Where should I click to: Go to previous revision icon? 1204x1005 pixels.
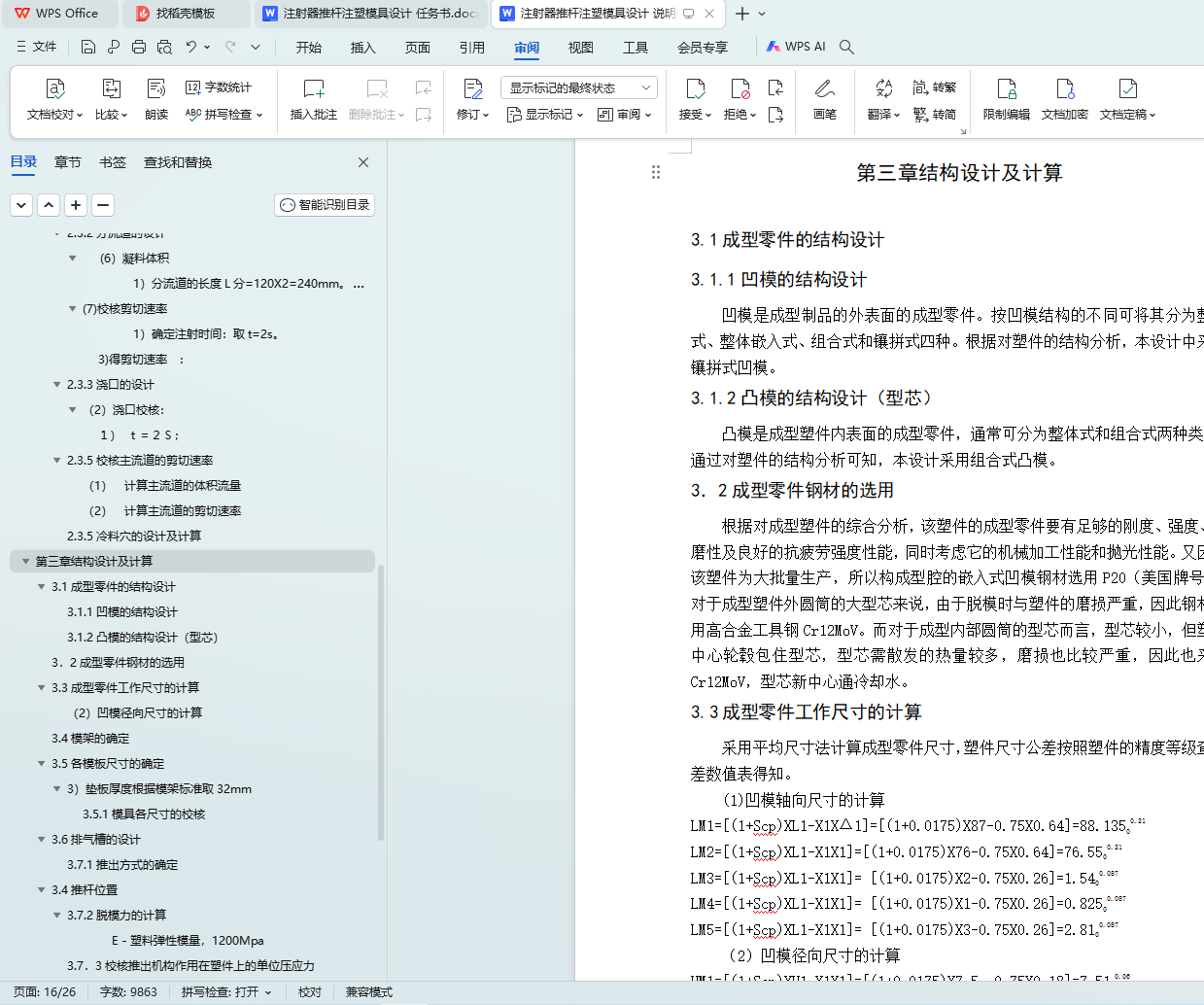(775, 87)
